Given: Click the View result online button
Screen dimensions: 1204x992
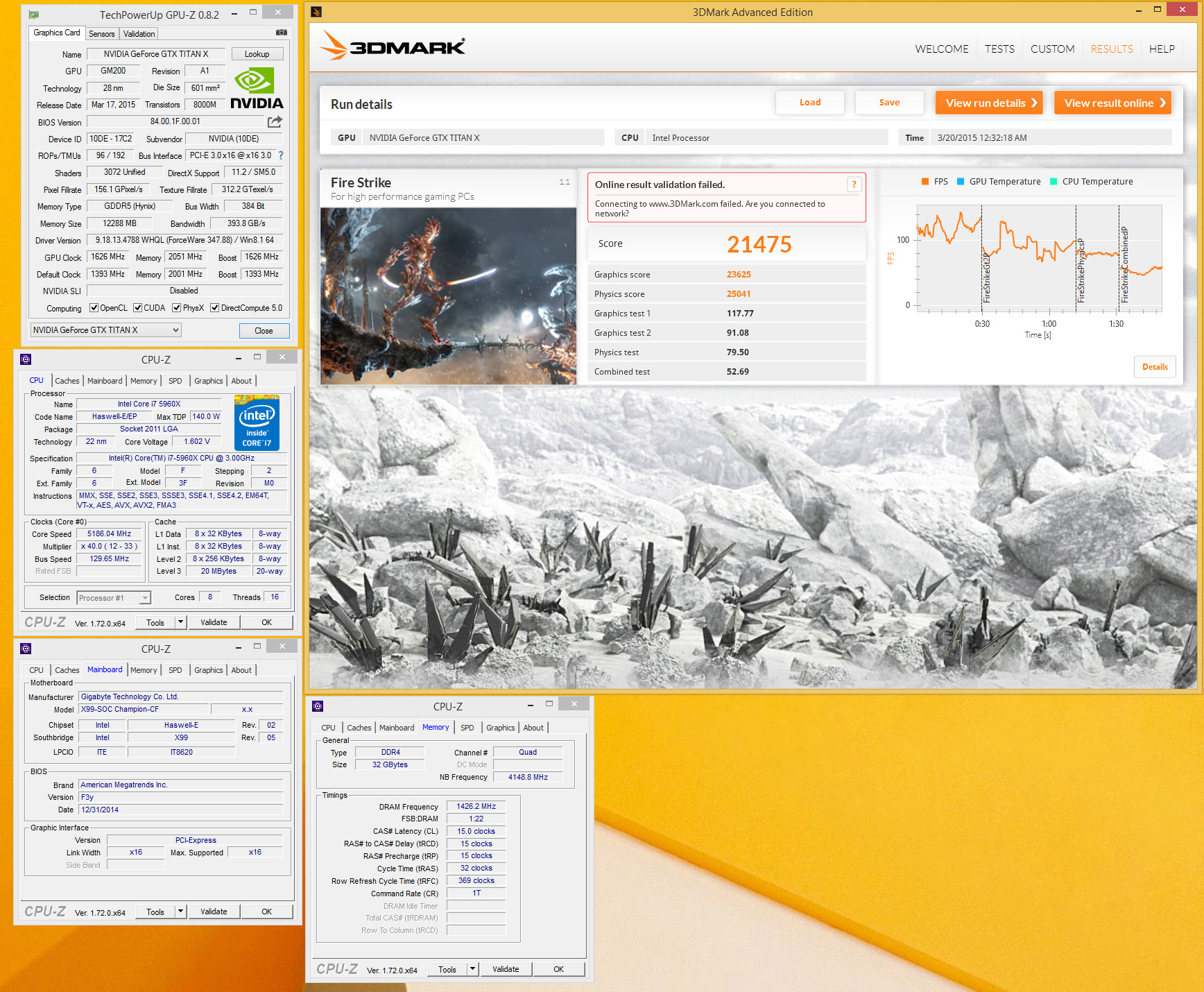Looking at the screenshot, I should pos(1112,103).
